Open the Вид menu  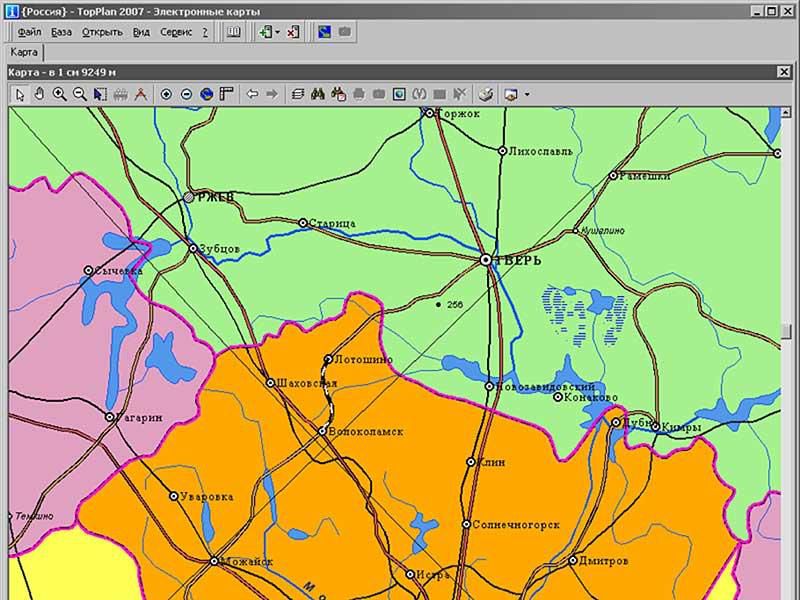click(x=141, y=32)
